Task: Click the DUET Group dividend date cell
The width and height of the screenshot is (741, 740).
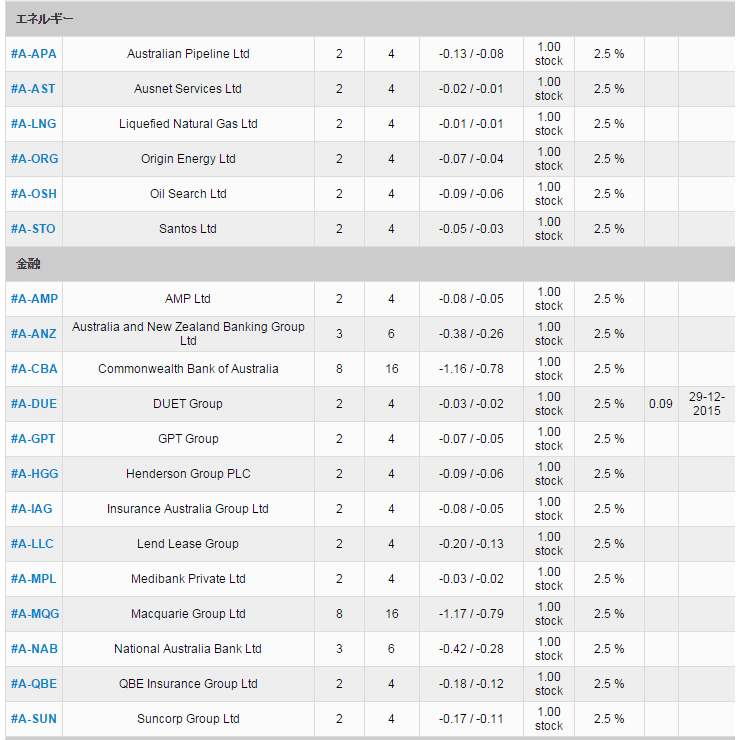Action: (707, 404)
